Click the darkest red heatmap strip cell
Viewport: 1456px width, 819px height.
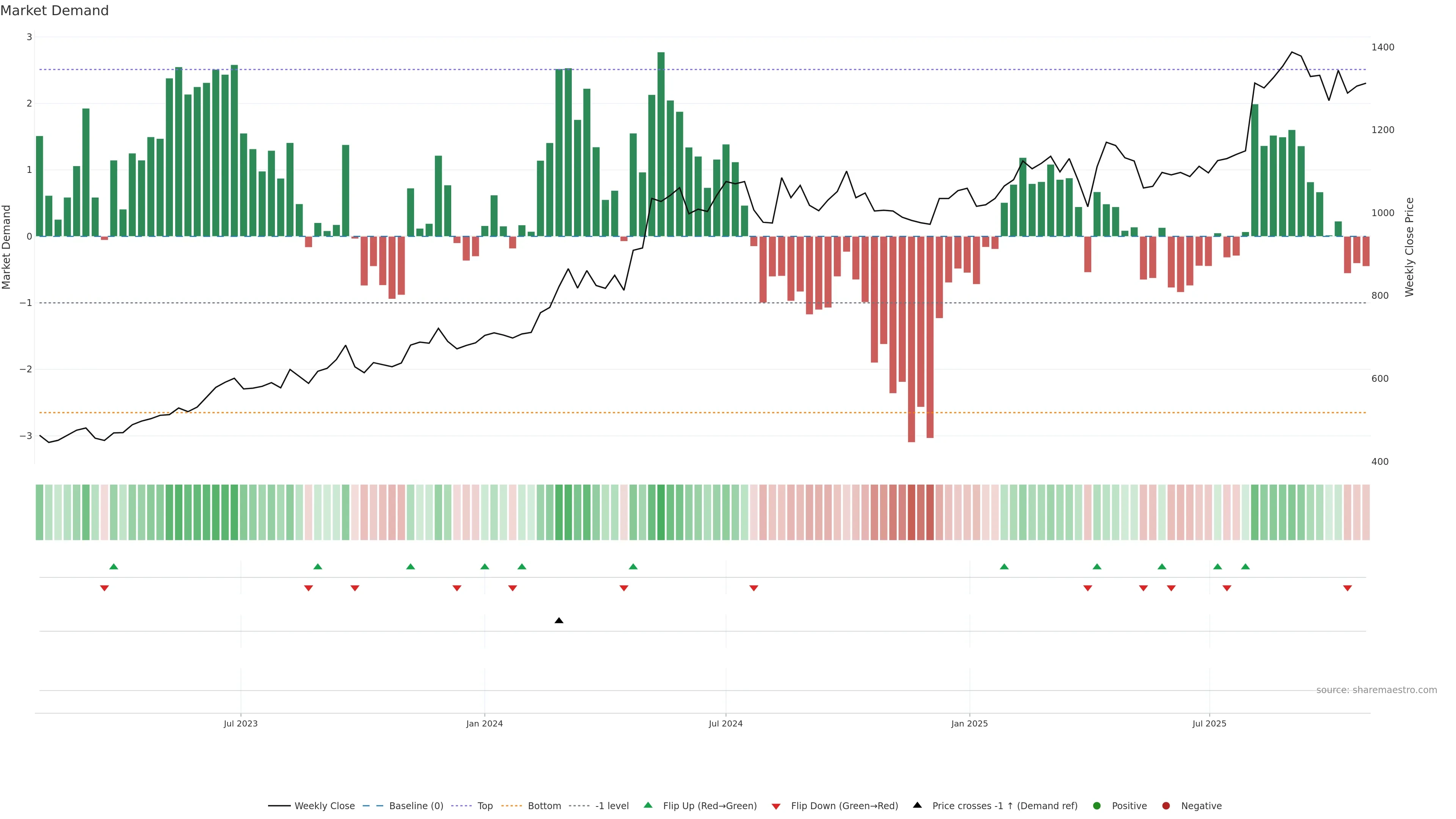coord(911,512)
